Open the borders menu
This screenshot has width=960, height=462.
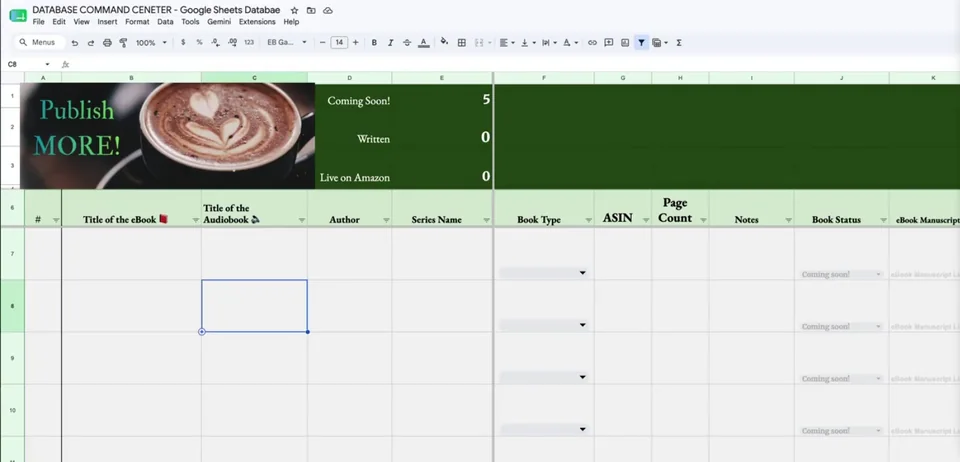(x=462, y=43)
